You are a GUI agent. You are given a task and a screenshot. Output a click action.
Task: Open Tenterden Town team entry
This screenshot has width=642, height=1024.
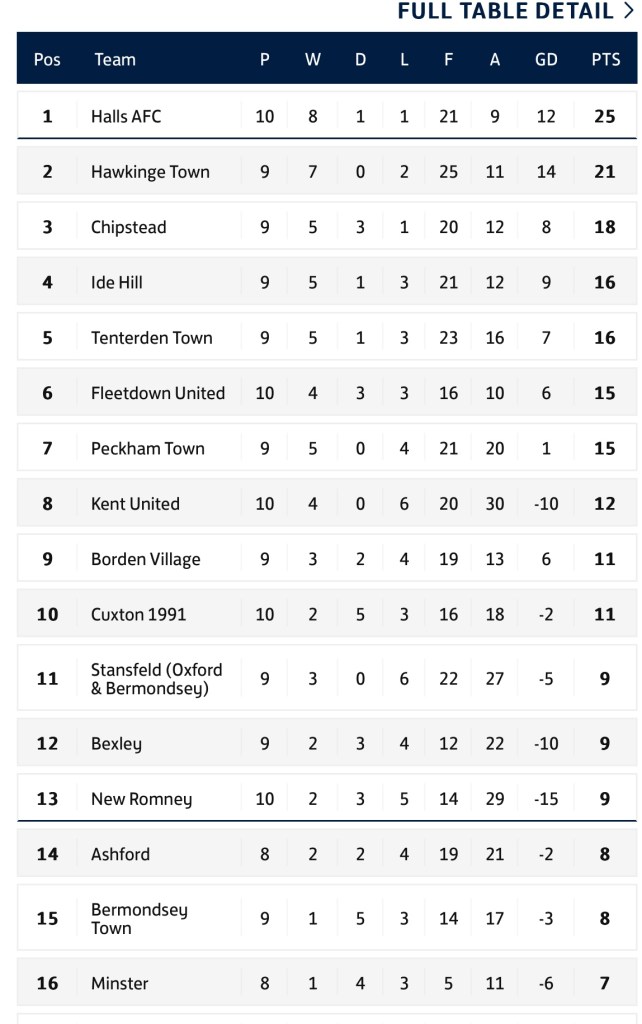click(151, 338)
